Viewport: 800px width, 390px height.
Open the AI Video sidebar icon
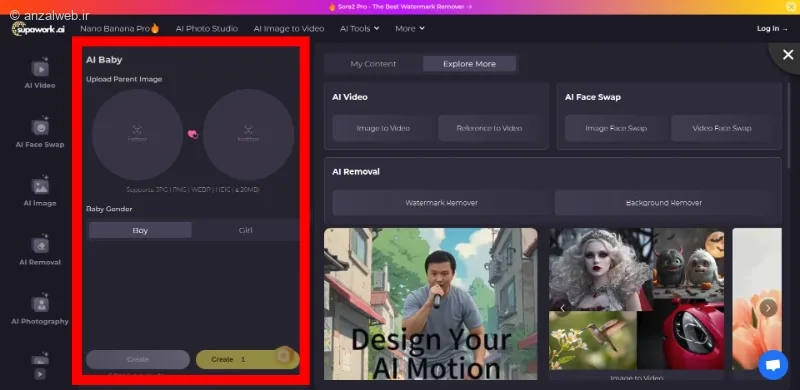coord(40,74)
